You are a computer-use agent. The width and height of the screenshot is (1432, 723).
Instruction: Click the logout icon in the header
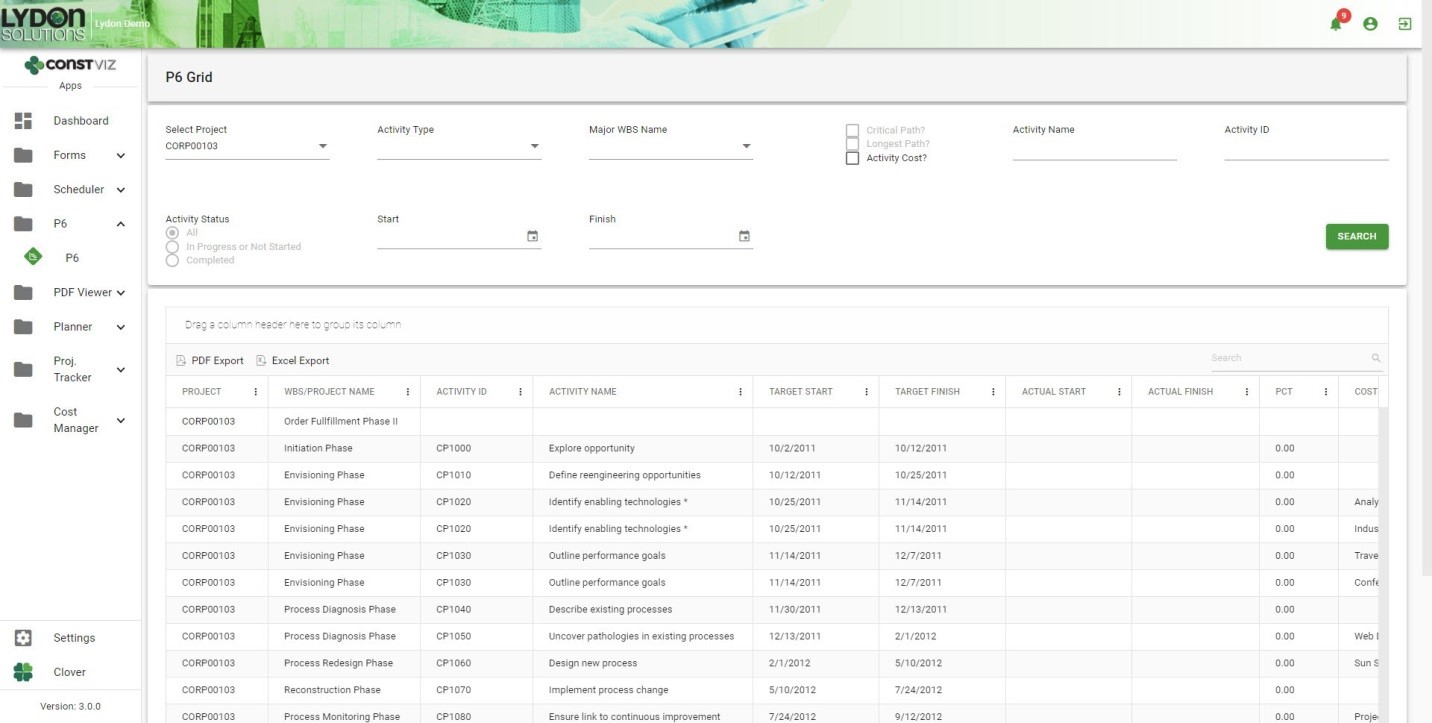tap(1404, 23)
